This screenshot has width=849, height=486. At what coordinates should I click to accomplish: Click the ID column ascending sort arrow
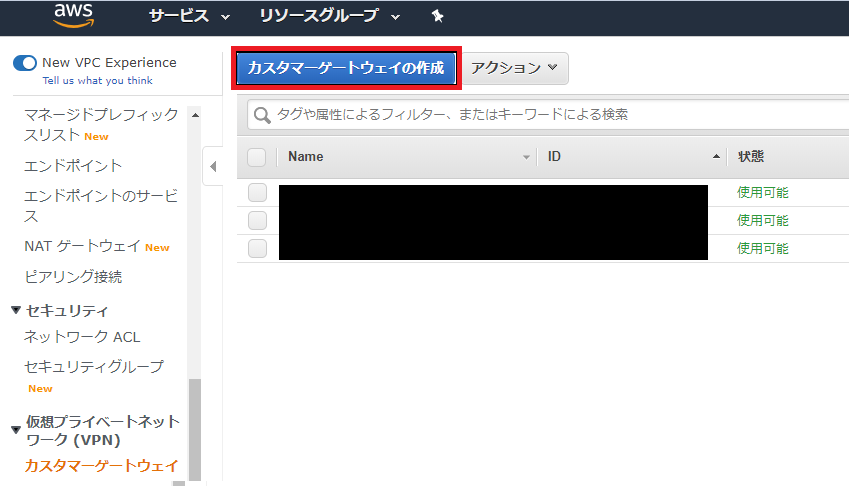click(716, 156)
